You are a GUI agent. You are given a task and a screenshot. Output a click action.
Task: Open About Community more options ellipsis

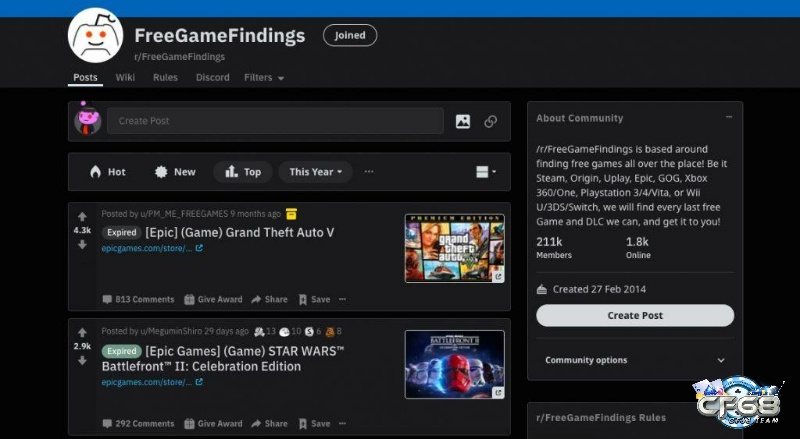coord(729,117)
